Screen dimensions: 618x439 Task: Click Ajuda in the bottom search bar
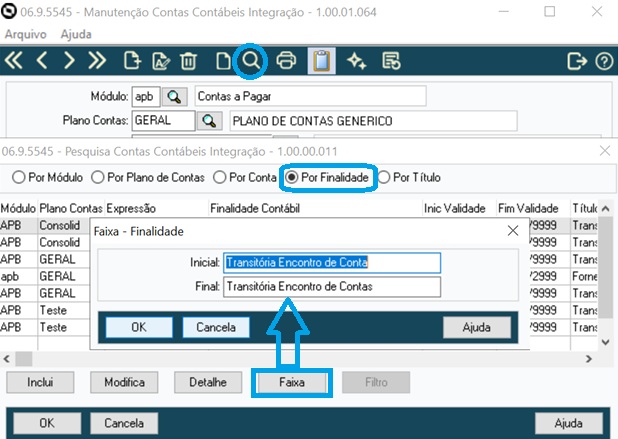568,423
